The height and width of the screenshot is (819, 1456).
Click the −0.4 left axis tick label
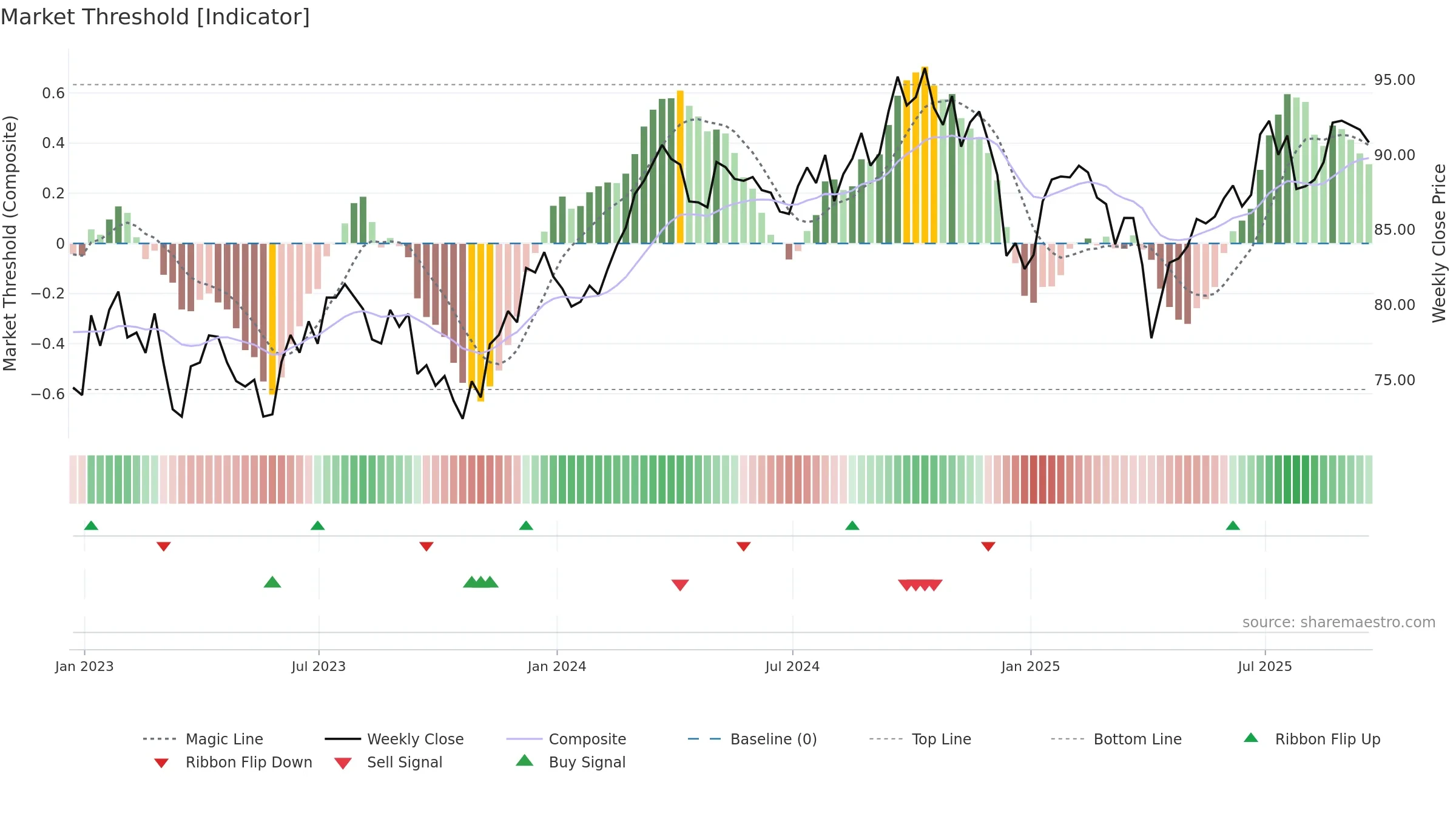coord(48,344)
